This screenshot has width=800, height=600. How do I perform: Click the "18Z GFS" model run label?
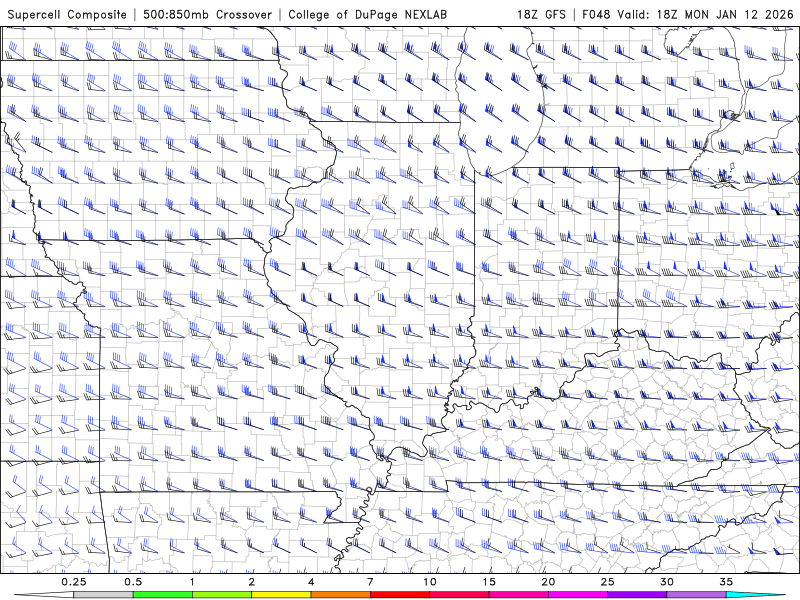coord(541,14)
